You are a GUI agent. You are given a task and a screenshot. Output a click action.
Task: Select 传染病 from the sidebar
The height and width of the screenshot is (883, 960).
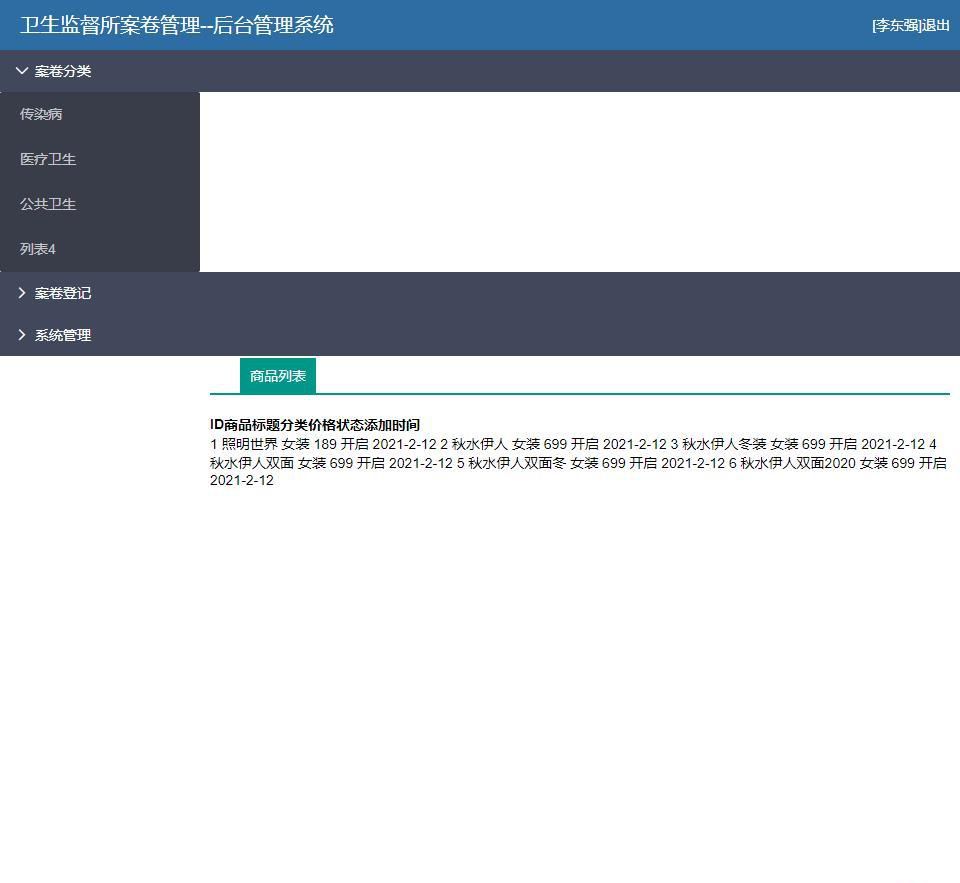38,114
